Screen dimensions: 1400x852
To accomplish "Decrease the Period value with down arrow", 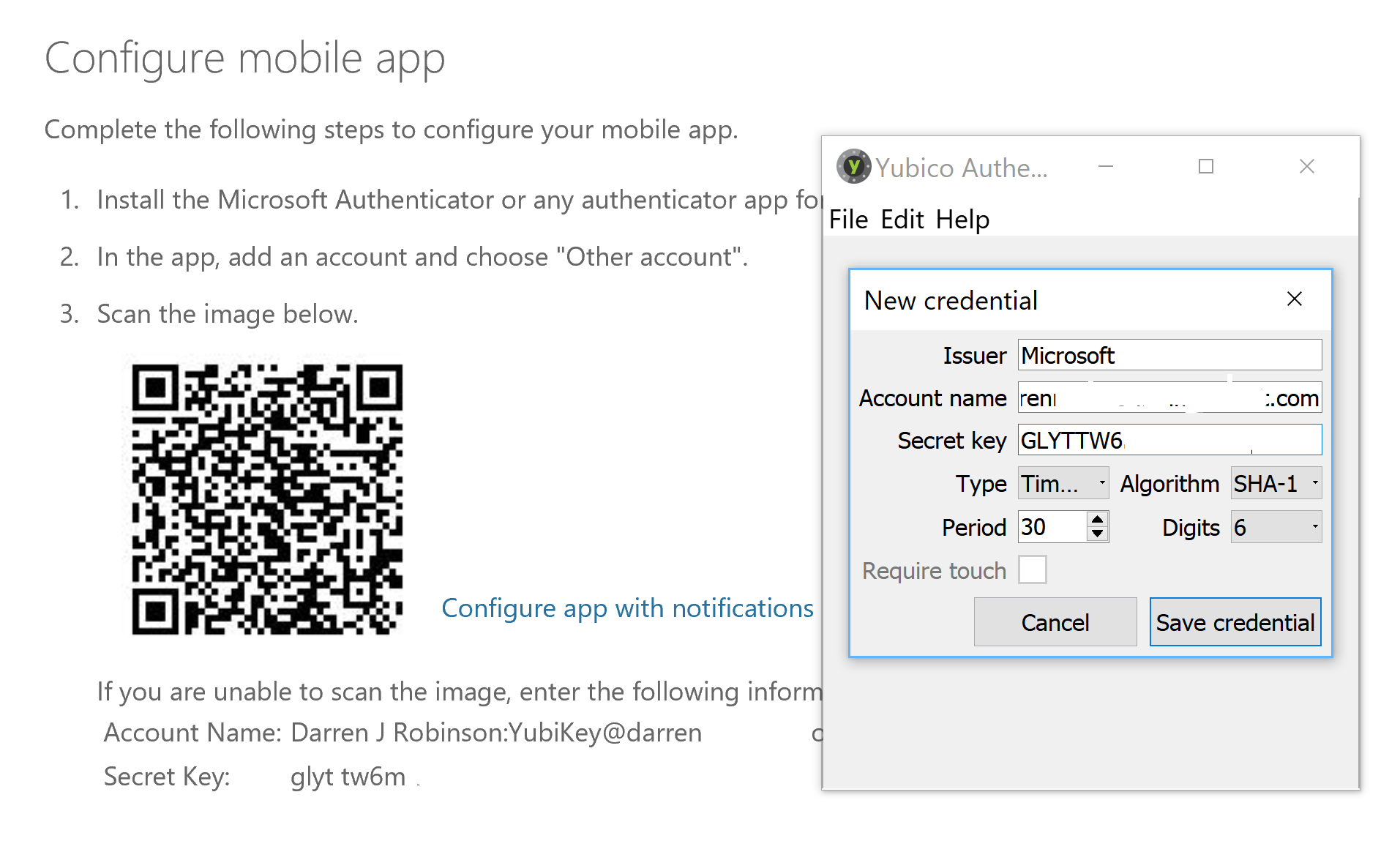I will tap(1097, 534).
